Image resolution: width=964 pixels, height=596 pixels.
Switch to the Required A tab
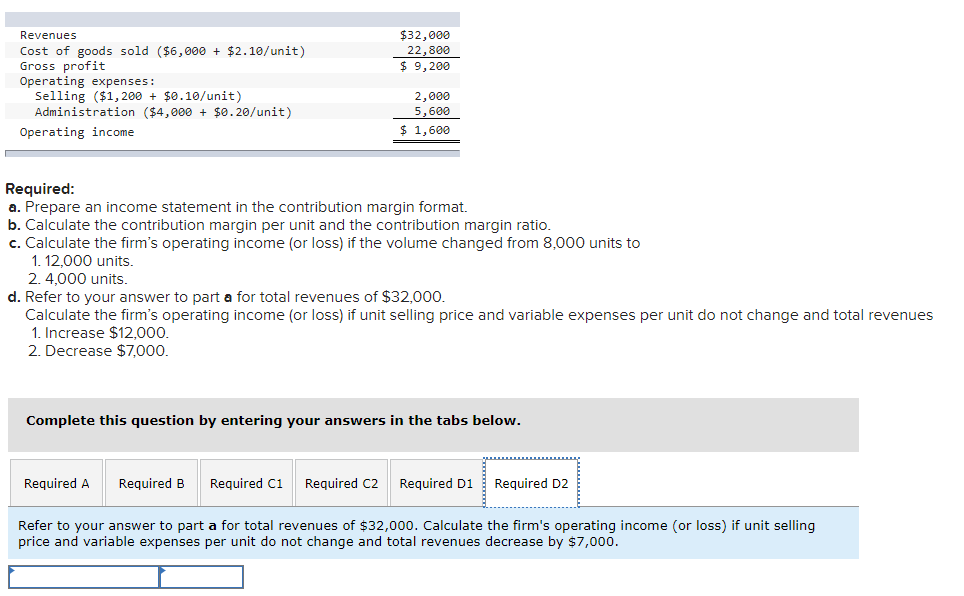click(x=56, y=483)
